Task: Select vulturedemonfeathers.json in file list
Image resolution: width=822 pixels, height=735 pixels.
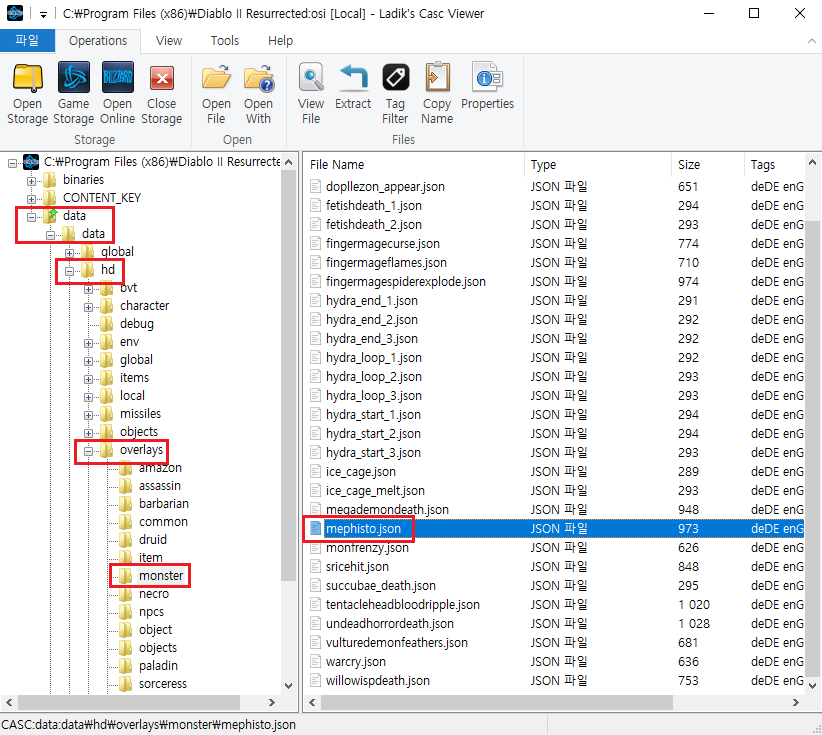Action: coord(396,643)
